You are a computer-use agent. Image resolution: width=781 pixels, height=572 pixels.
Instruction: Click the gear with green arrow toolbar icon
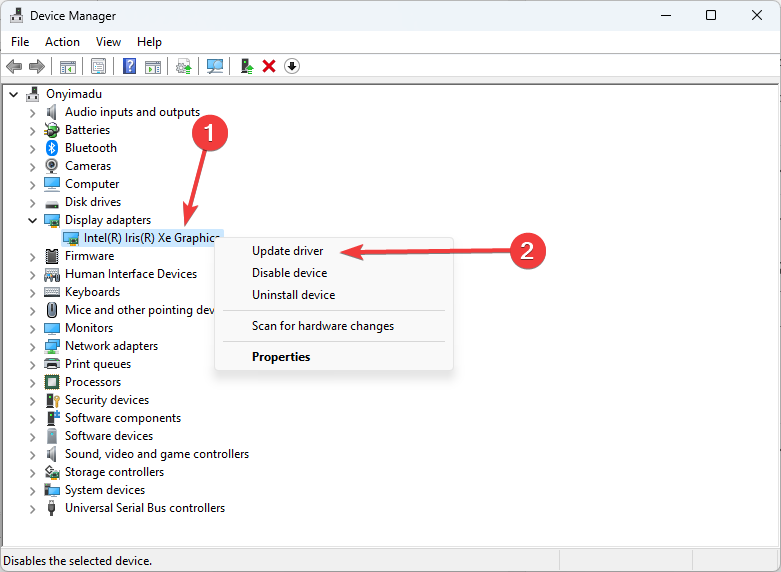[x=184, y=66]
